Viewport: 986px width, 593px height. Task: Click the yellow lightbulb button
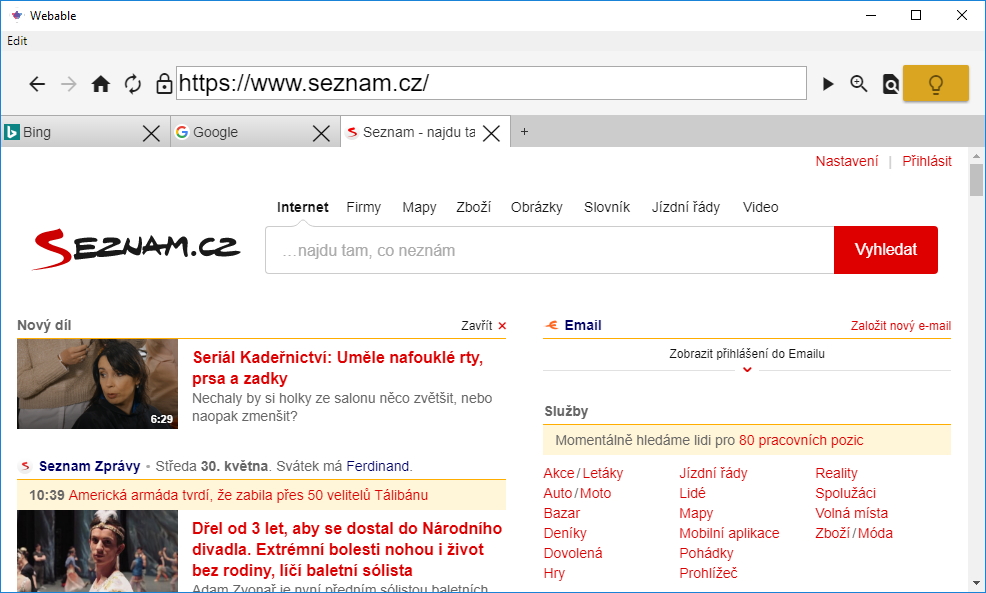coord(936,84)
